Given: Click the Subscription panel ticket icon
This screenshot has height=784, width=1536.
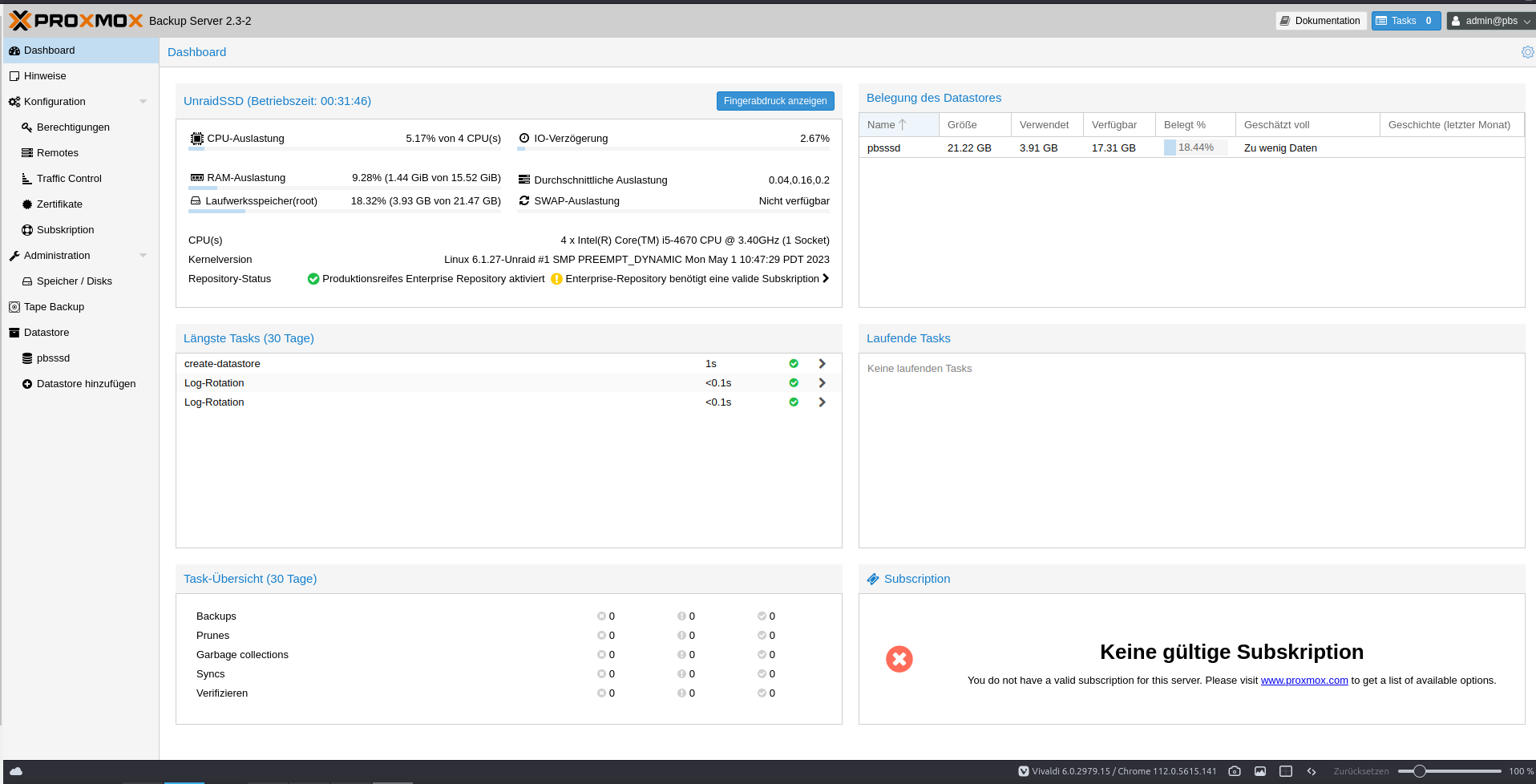Looking at the screenshot, I should (873, 580).
